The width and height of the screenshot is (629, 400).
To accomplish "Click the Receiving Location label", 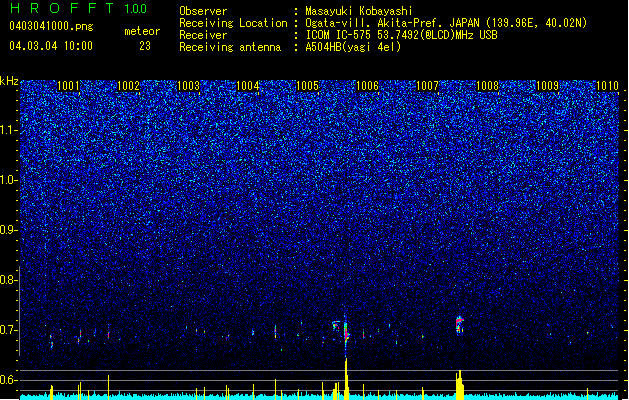I will [233, 23].
